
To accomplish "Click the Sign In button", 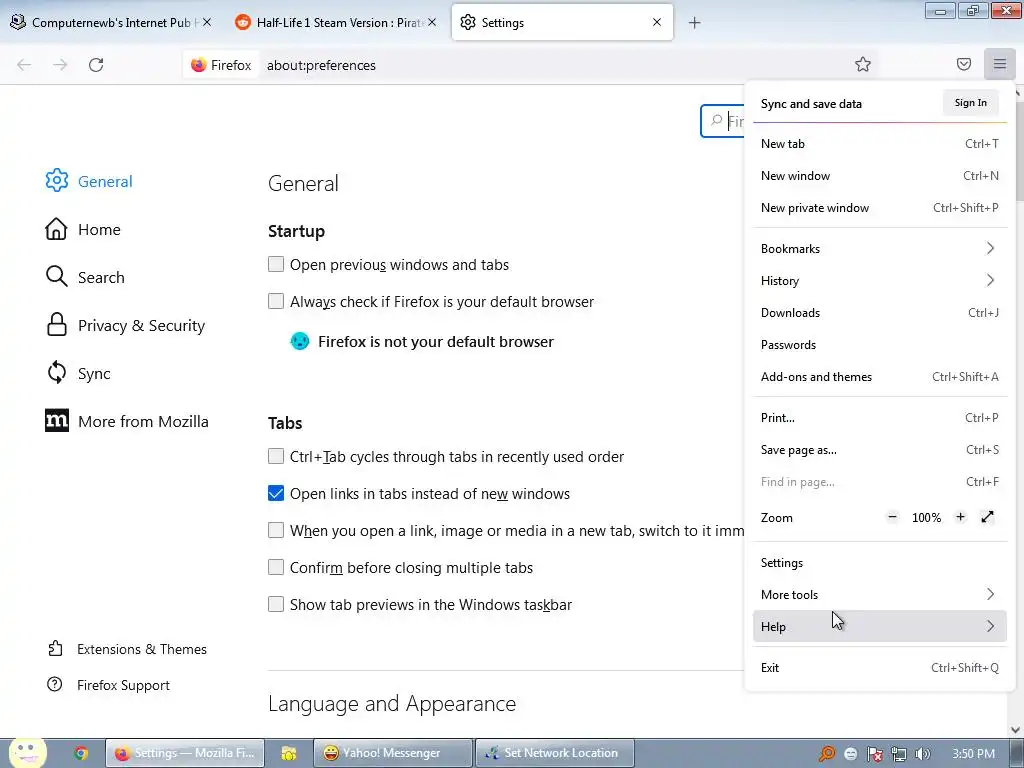I will click(x=970, y=103).
